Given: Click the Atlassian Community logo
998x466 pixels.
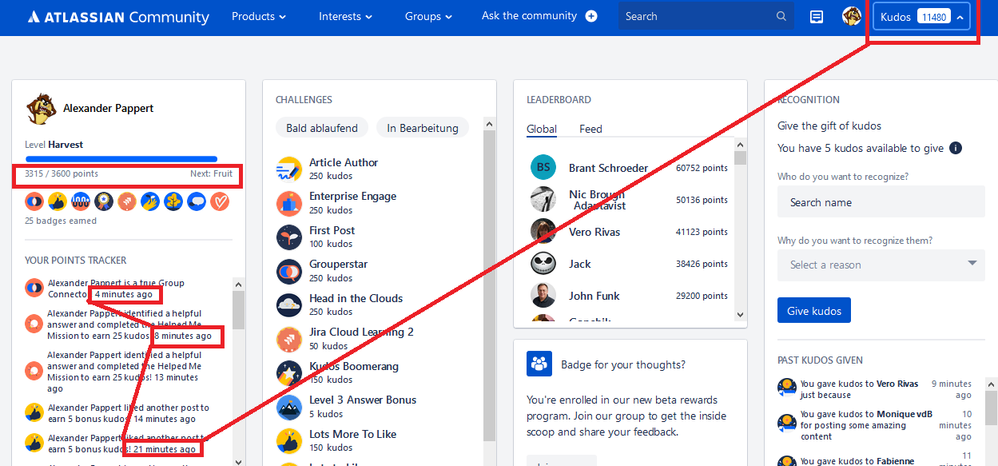Looking at the screenshot, I should click(118, 17).
